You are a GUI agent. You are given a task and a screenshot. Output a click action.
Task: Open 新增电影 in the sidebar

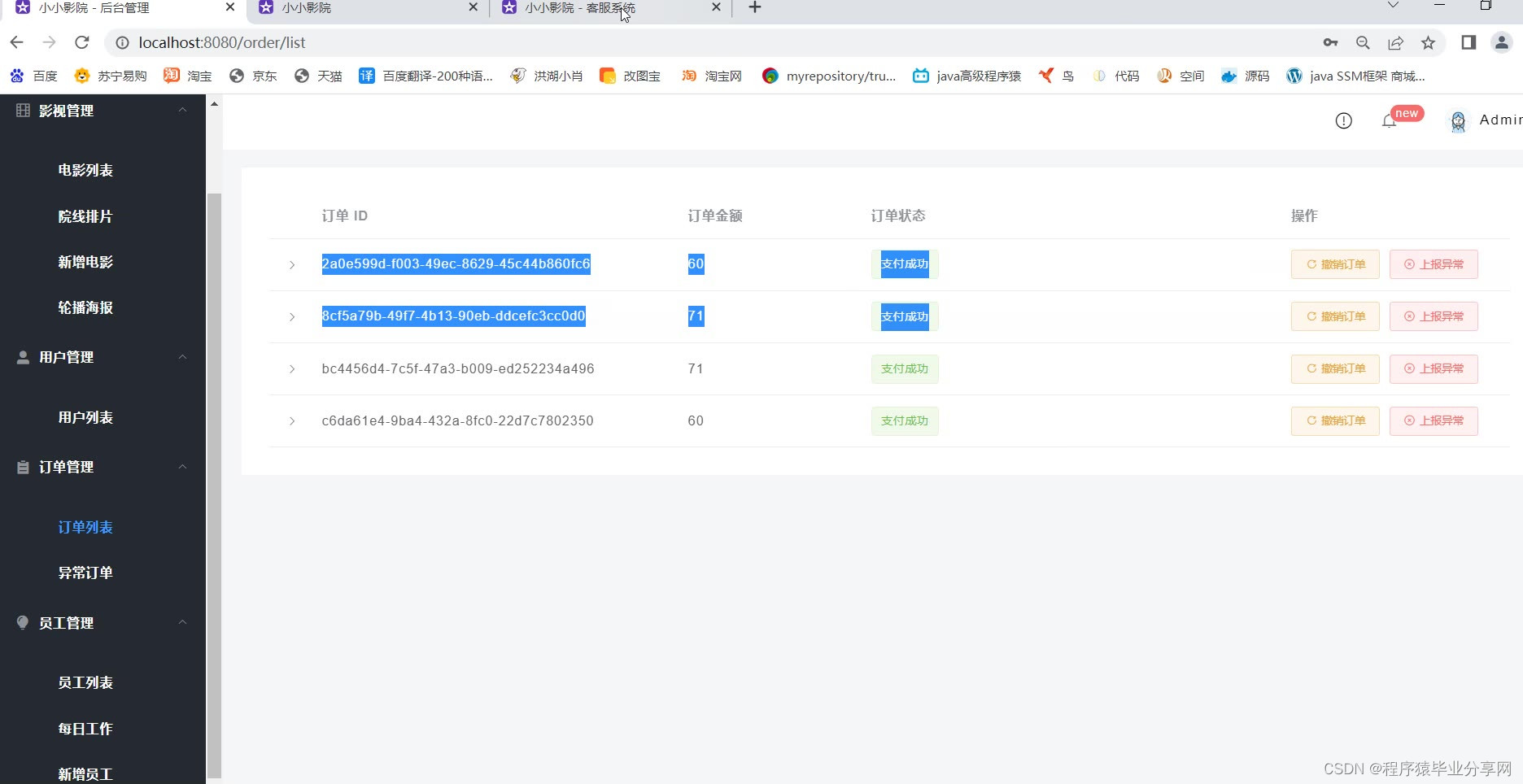tap(85, 262)
